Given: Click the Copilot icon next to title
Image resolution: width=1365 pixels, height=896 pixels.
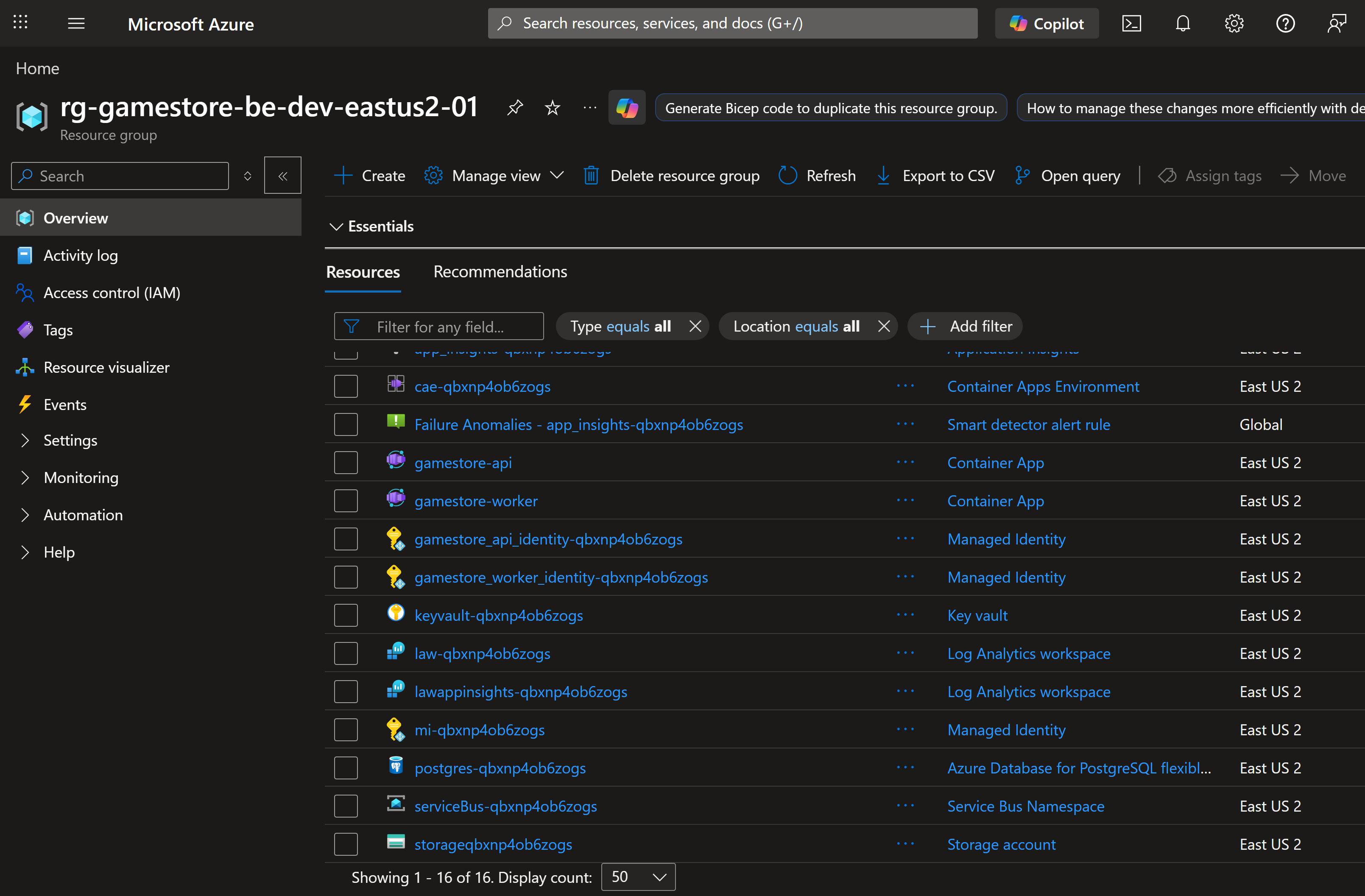Looking at the screenshot, I should click(x=627, y=107).
